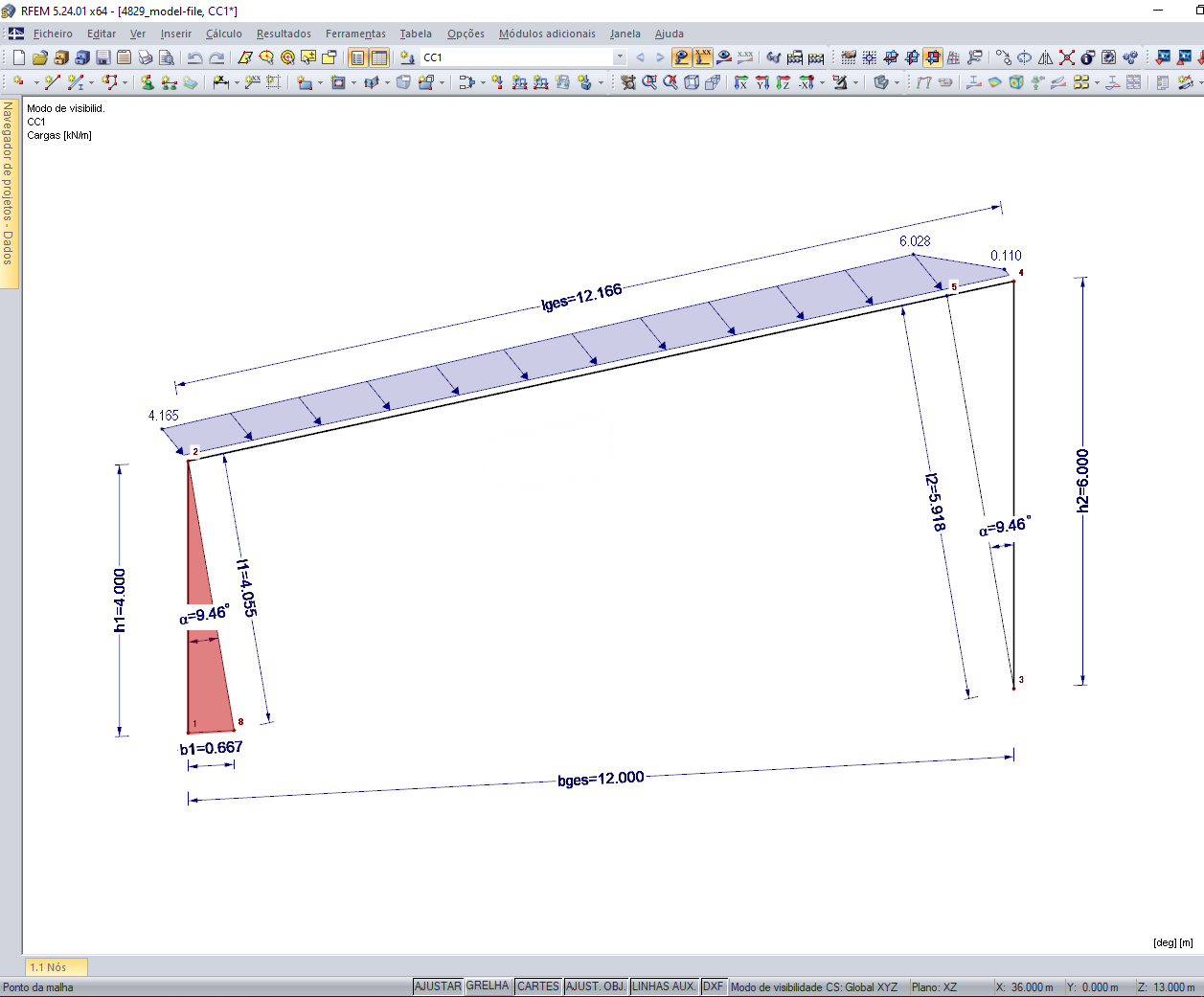Toggle AJUSTAR snap in status bar
The height and width of the screenshot is (997, 1204).
click(438, 986)
